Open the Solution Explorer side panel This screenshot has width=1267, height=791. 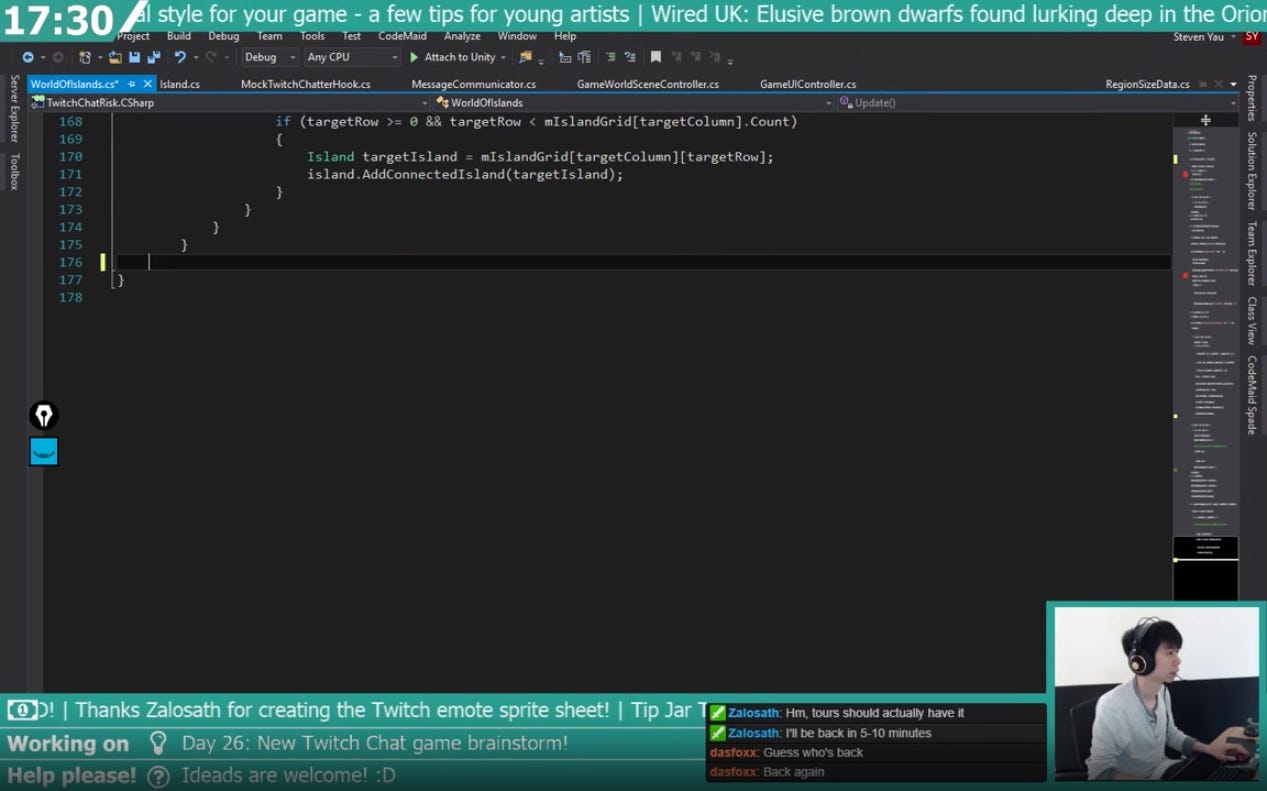[1251, 171]
